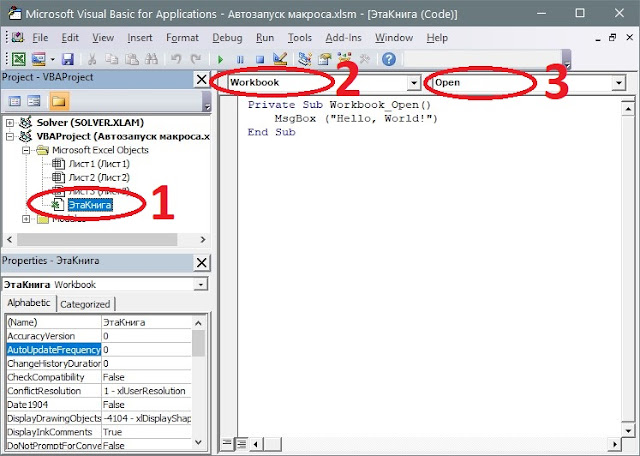Open the Help menu
This screenshot has width=640, height=456.
(x=437, y=38)
